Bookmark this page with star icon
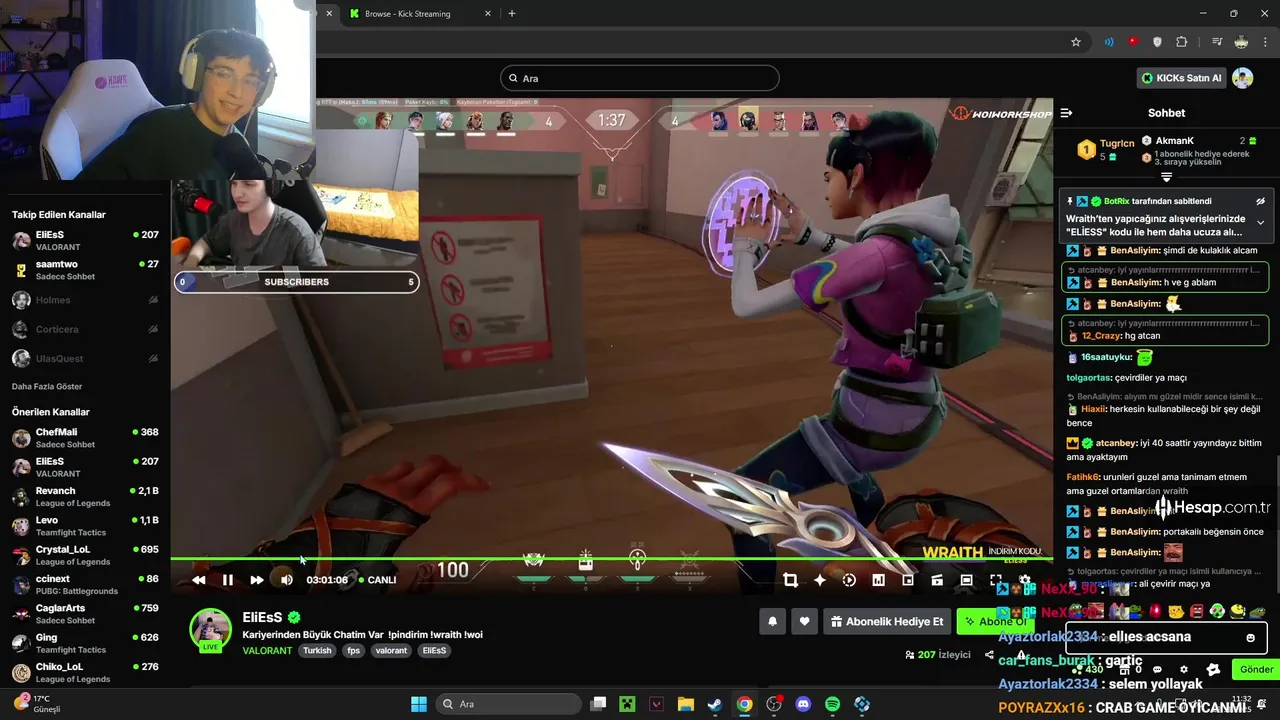1280x720 pixels. click(x=1076, y=42)
